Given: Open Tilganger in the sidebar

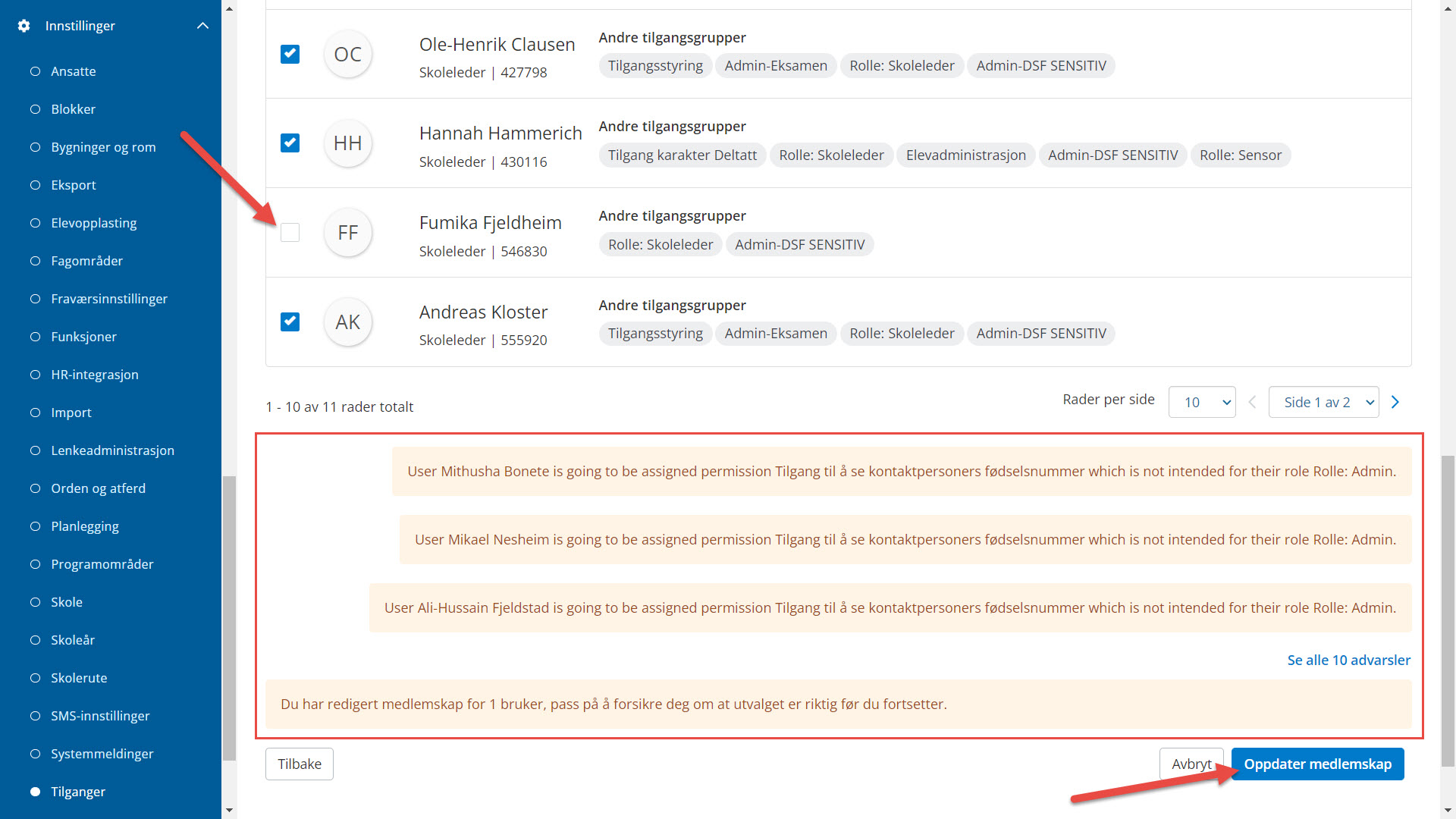Looking at the screenshot, I should 77,792.
